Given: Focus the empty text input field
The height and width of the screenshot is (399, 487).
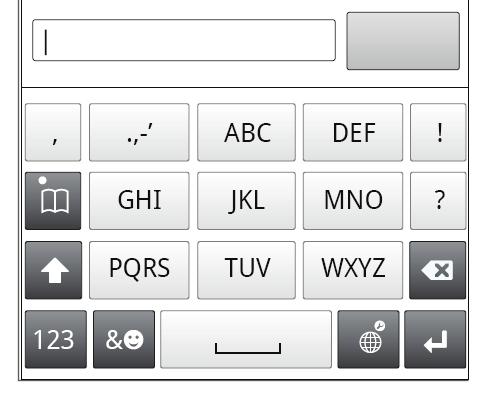Looking at the screenshot, I should 184,40.
